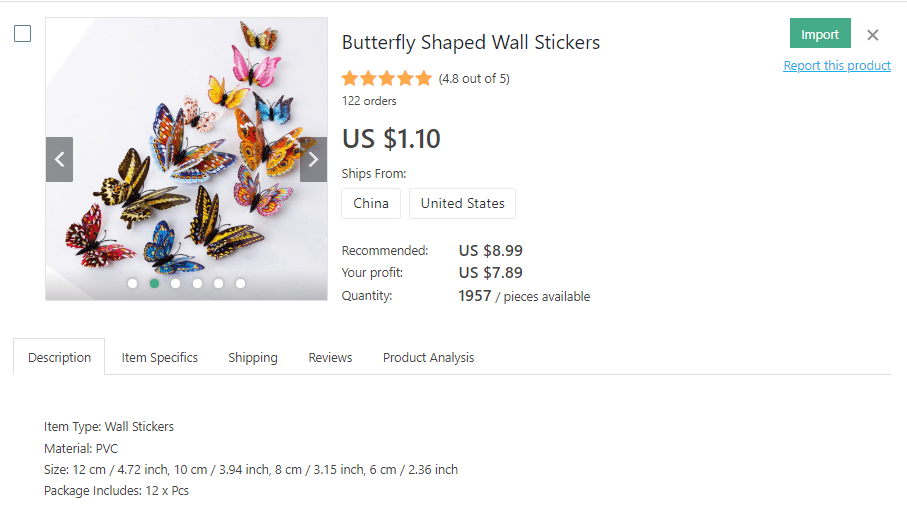
Task: Show the previous product image
Action: 59,159
